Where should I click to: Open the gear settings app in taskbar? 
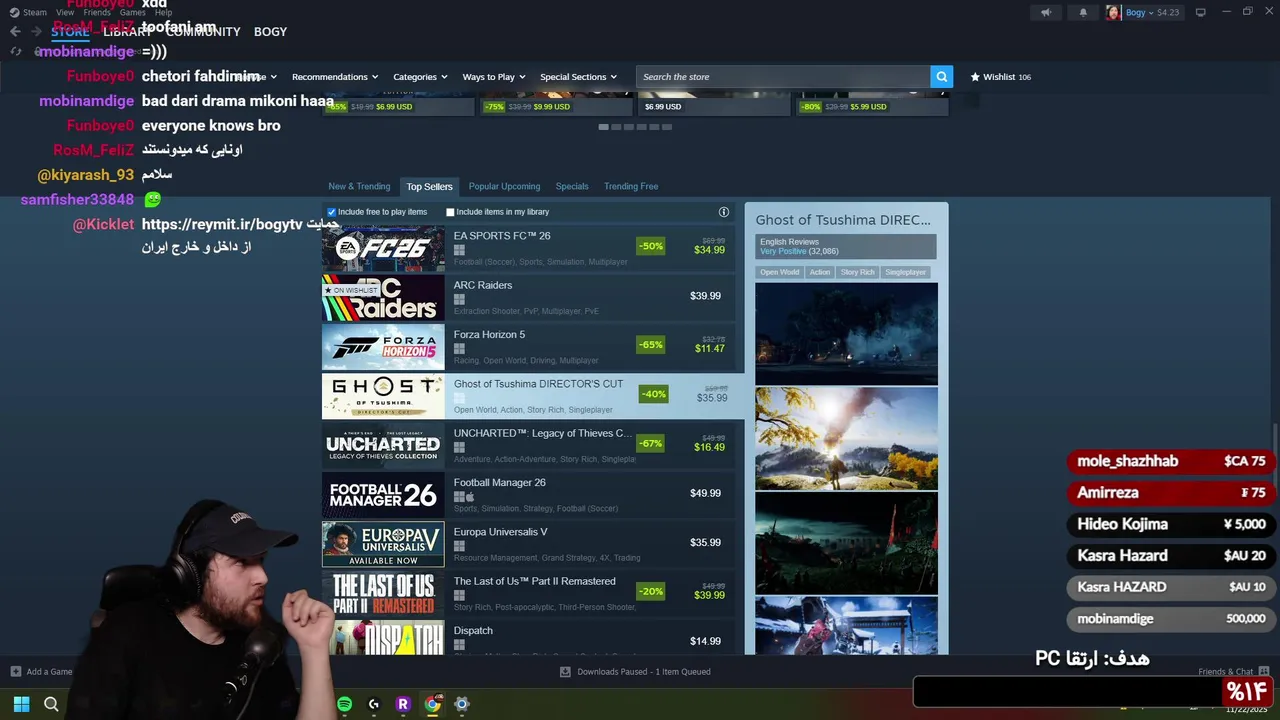461,704
